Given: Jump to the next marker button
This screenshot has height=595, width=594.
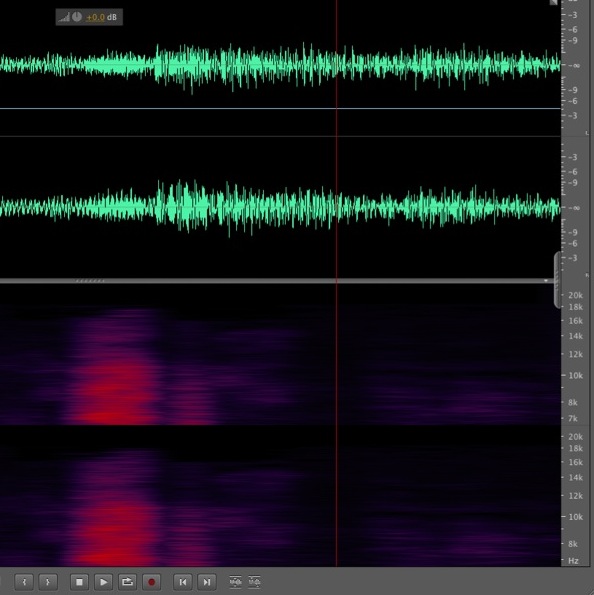Looking at the screenshot, I should (207, 582).
